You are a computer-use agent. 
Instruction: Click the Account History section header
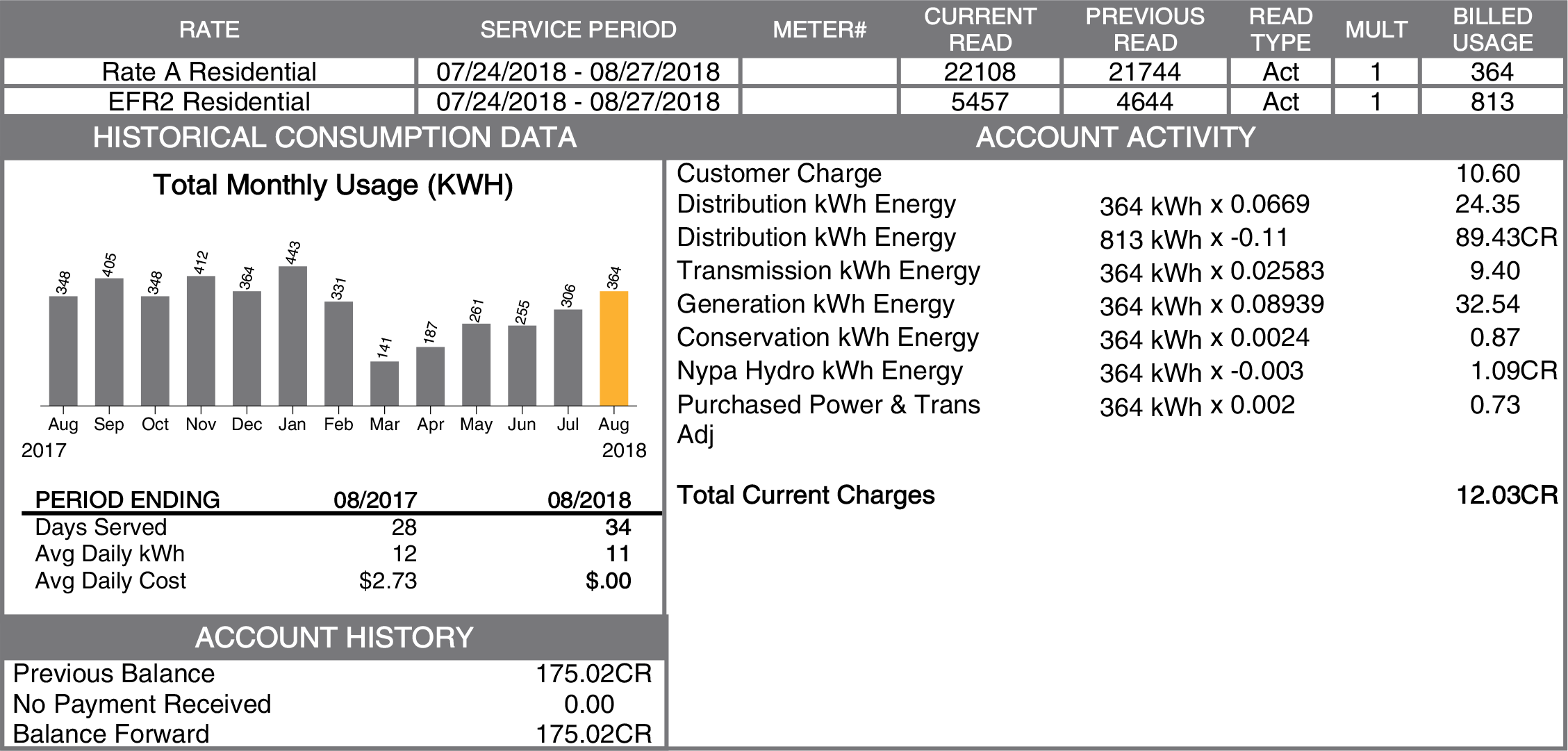pos(334,637)
